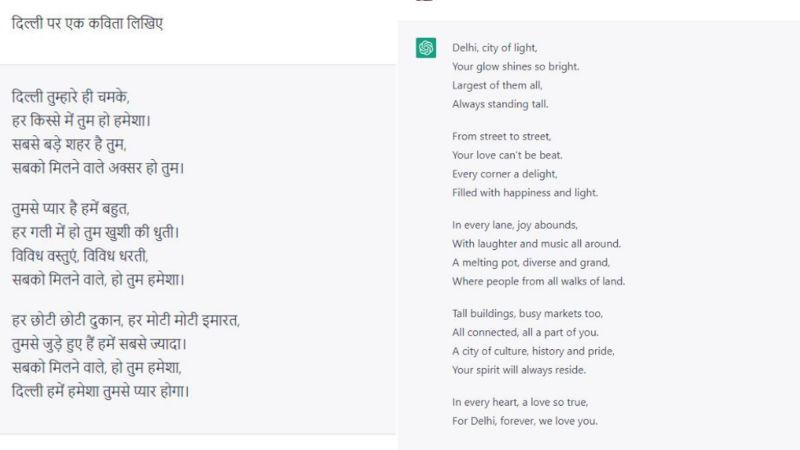
Task: Click the green ChatGPT logo icon
Action: (x=426, y=48)
